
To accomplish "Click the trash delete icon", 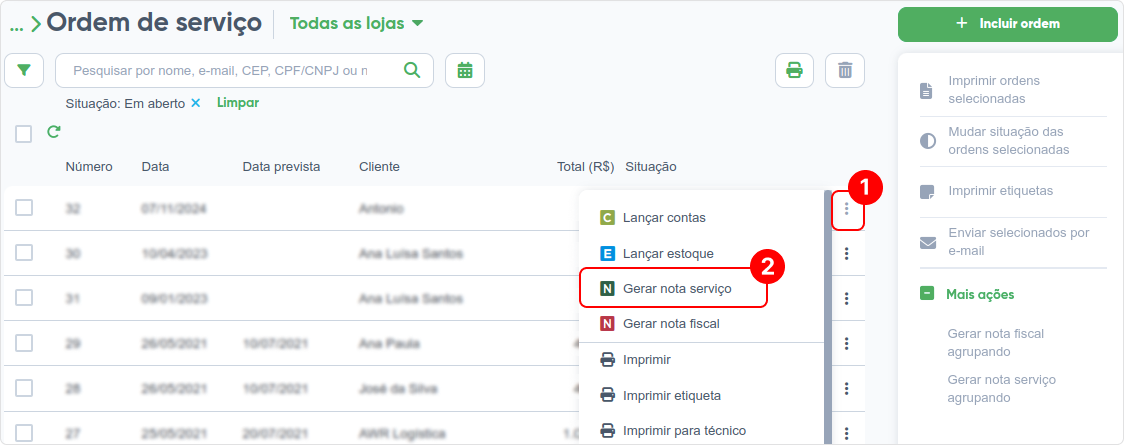I will point(845,70).
